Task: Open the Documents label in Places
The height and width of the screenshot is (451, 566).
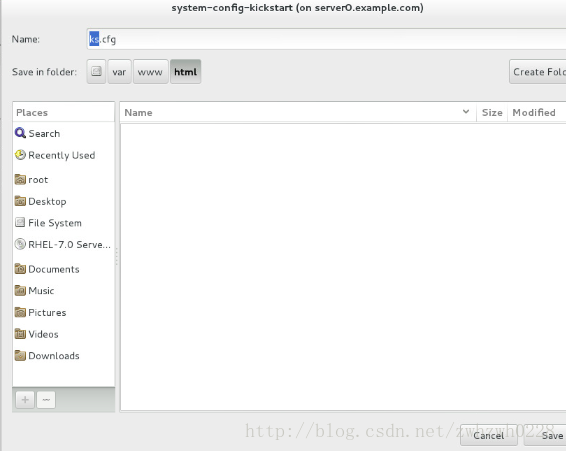Action: pos(54,269)
